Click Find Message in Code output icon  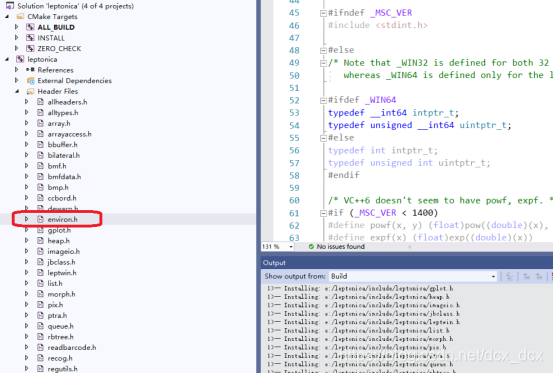(509, 276)
